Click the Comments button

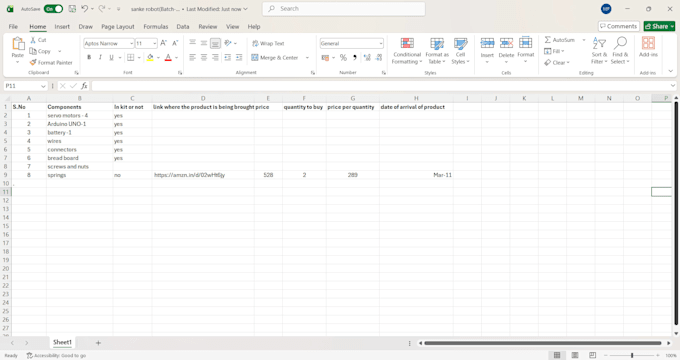pyautogui.click(x=618, y=26)
